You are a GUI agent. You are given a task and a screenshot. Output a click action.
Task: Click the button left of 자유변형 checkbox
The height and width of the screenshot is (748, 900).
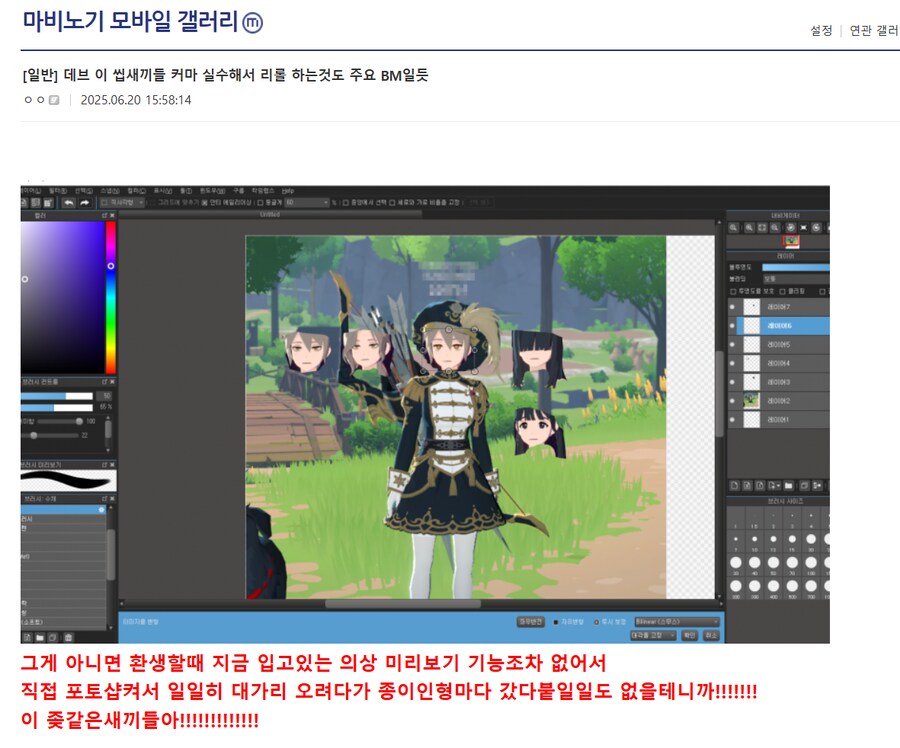point(530,622)
